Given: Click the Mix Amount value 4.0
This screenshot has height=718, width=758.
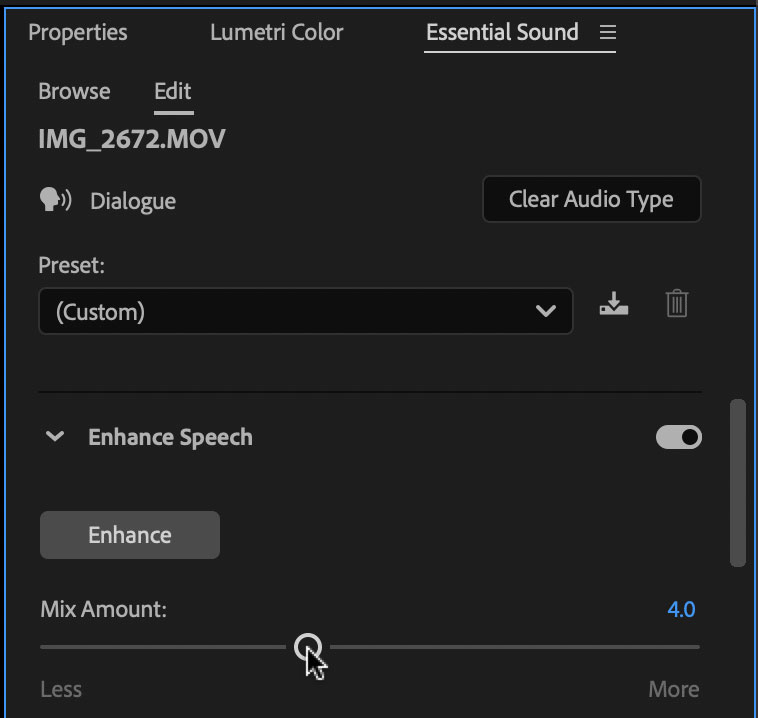Looking at the screenshot, I should (x=681, y=609).
